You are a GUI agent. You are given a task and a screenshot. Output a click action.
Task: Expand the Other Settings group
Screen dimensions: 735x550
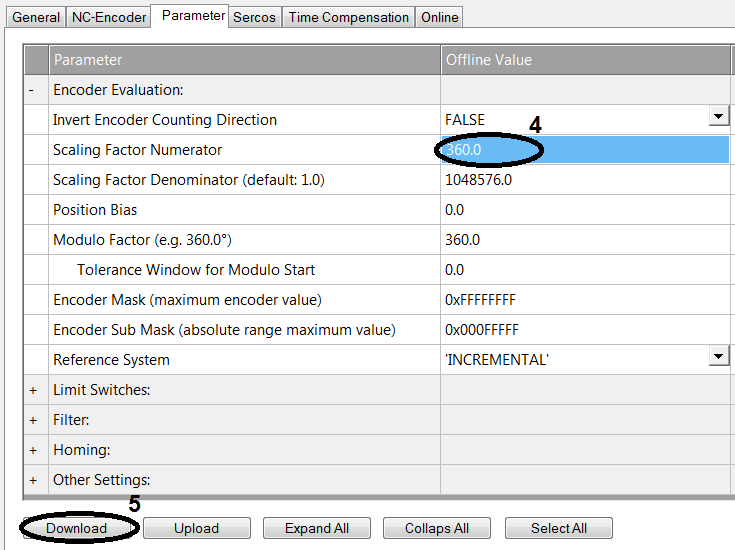click(x=33, y=480)
